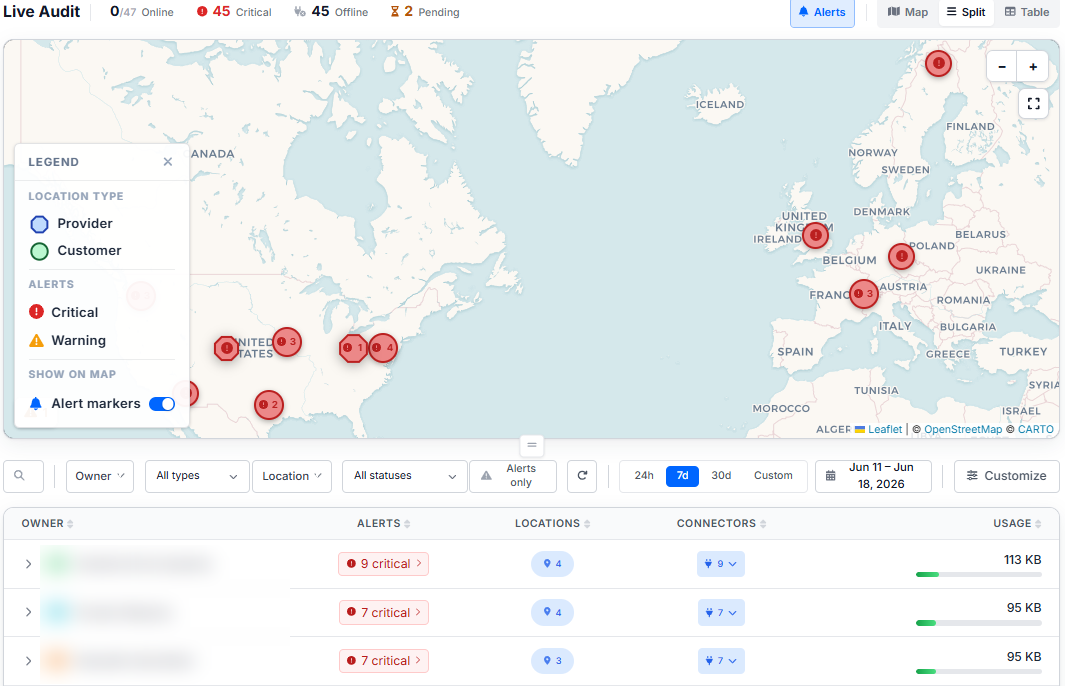Sort table by Locations column
Screen dimensions: 1065x686
click(552, 524)
